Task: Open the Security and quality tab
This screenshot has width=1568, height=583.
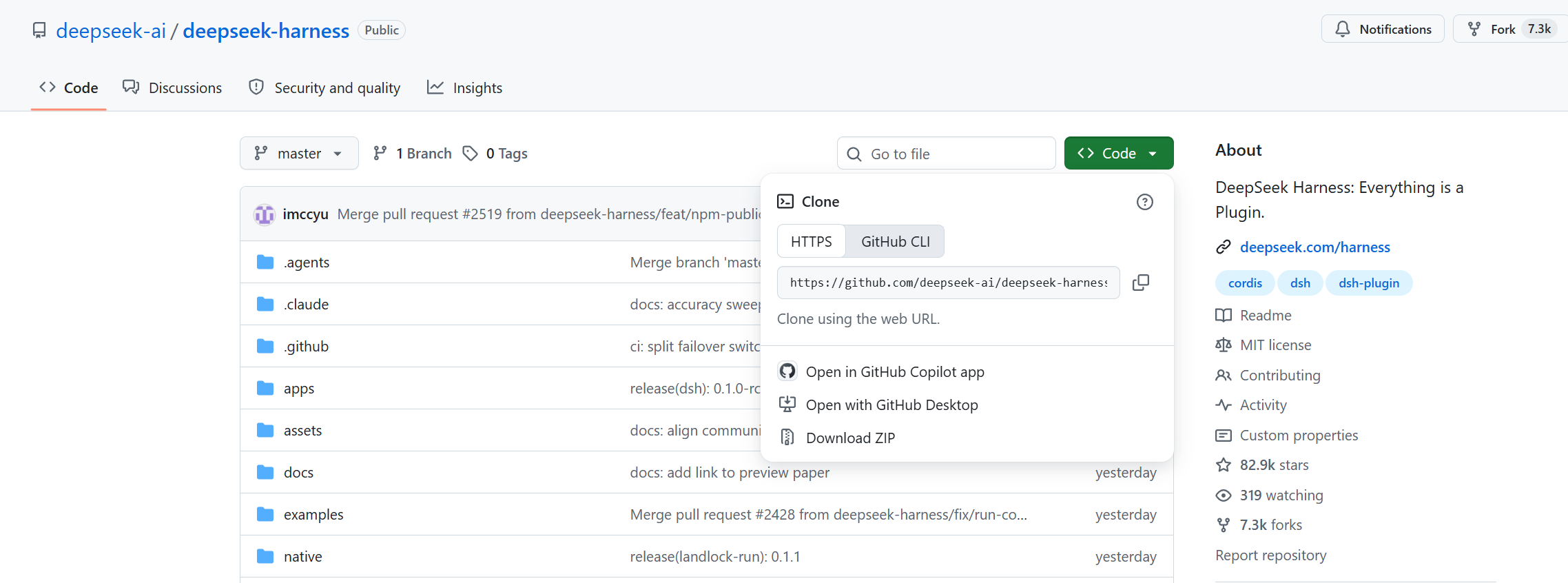Action: [x=324, y=88]
